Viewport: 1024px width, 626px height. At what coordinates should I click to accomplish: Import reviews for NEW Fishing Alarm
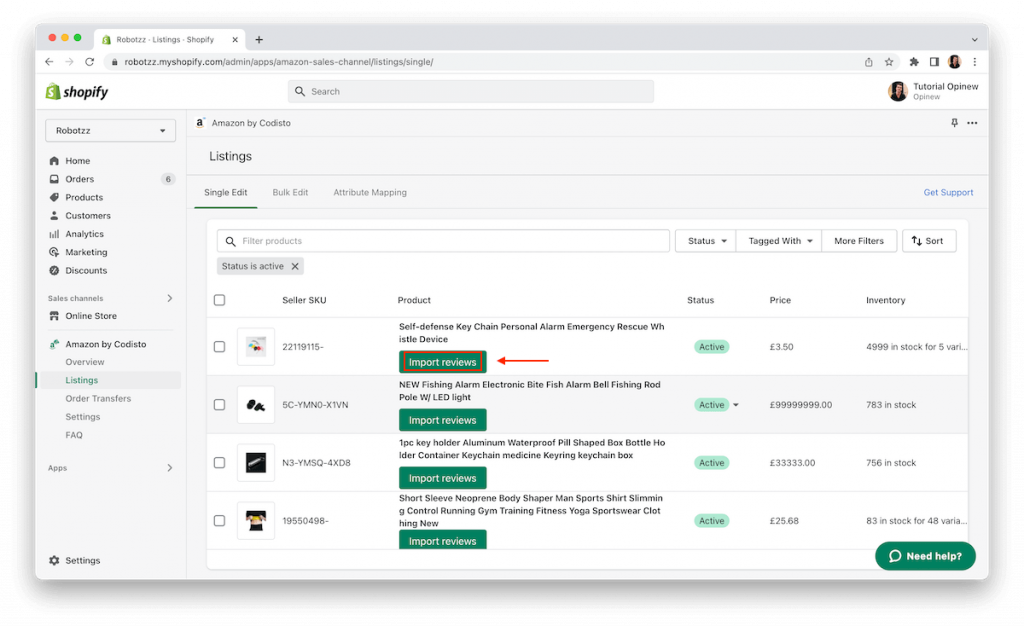(443, 420)
